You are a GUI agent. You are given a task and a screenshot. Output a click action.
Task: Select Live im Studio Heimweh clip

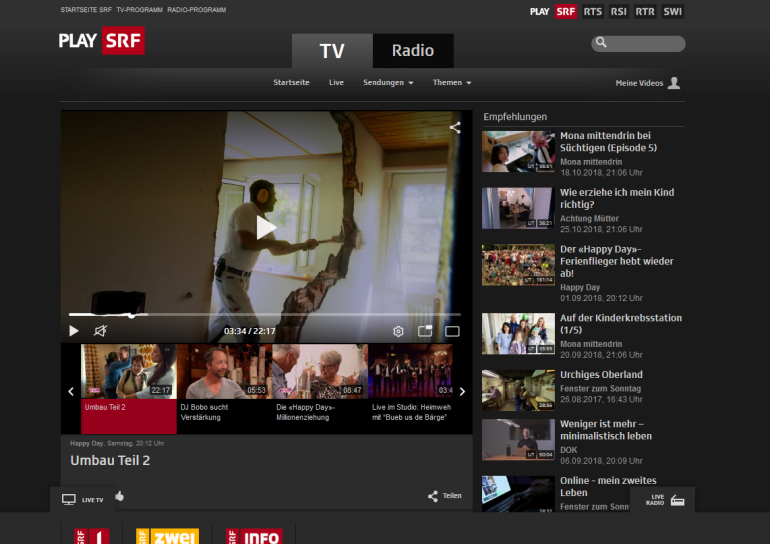click(411, 388)
